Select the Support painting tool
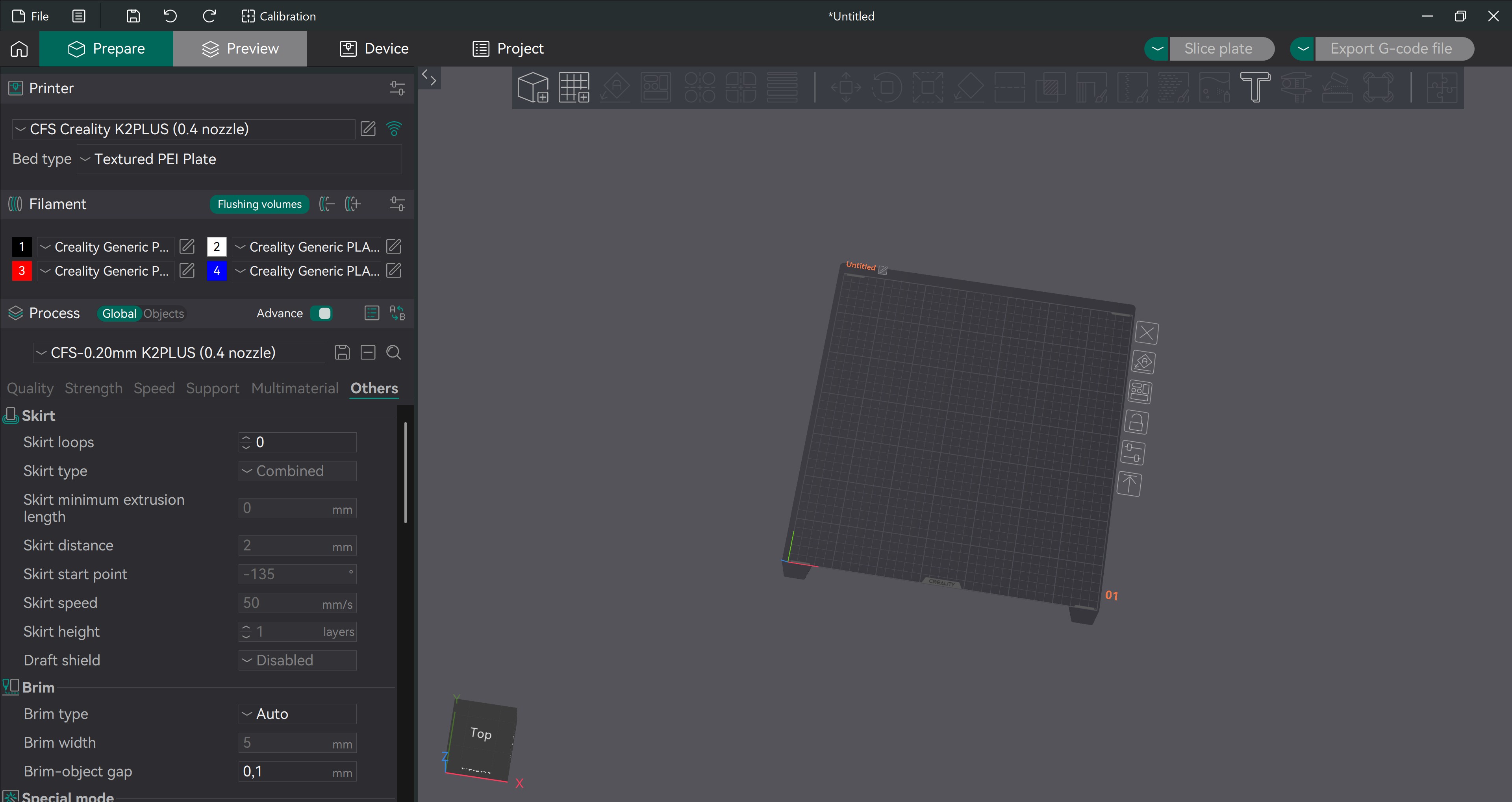Viewport: 1512px width, 802px height. 1092,87
